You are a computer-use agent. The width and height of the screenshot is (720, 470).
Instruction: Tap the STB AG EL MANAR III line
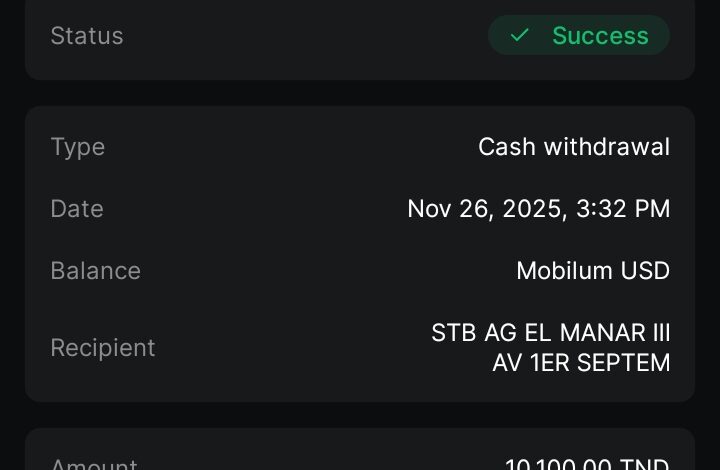550,333
